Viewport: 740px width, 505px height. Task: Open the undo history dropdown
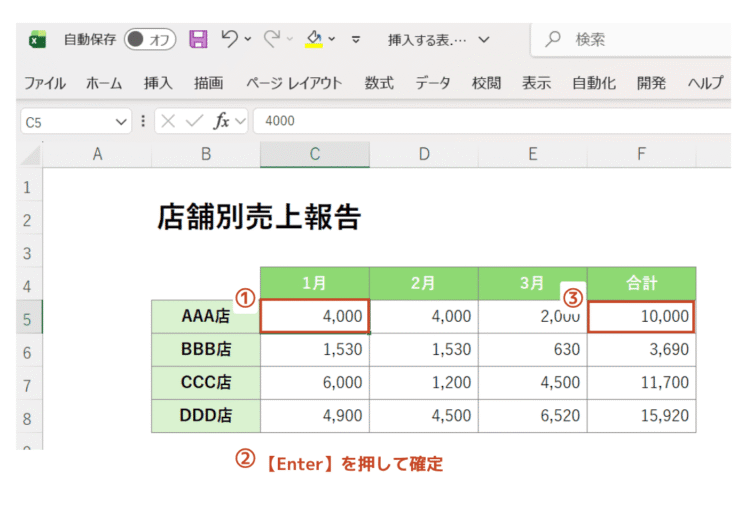(x=248, y=39)
